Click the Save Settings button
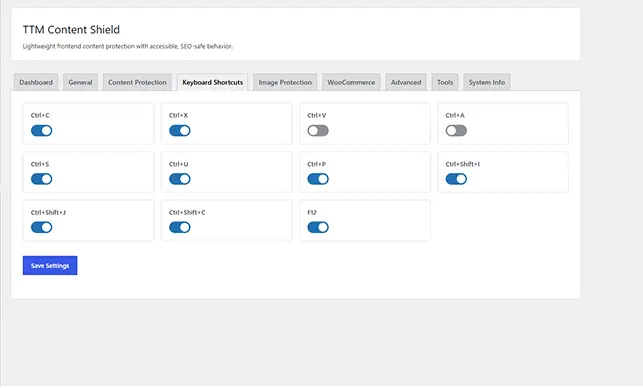Image resolution: width=643 pixels, height=388 pixels. (x=50, y=266)
